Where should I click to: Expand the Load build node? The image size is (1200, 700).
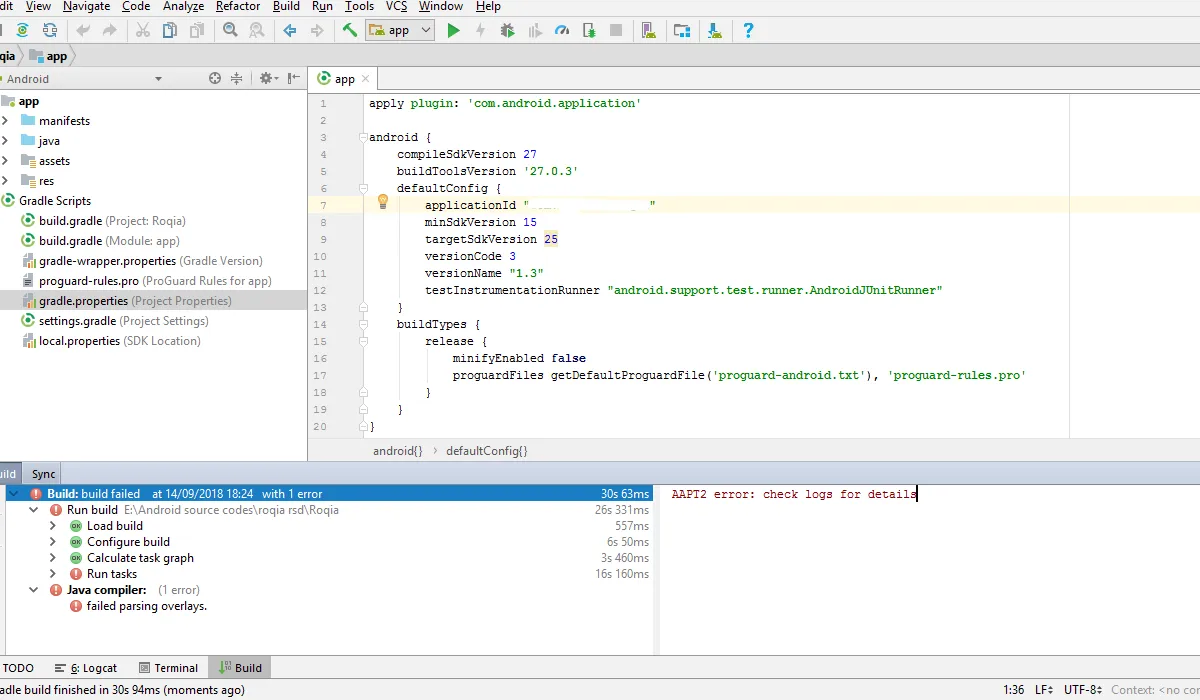53,526
